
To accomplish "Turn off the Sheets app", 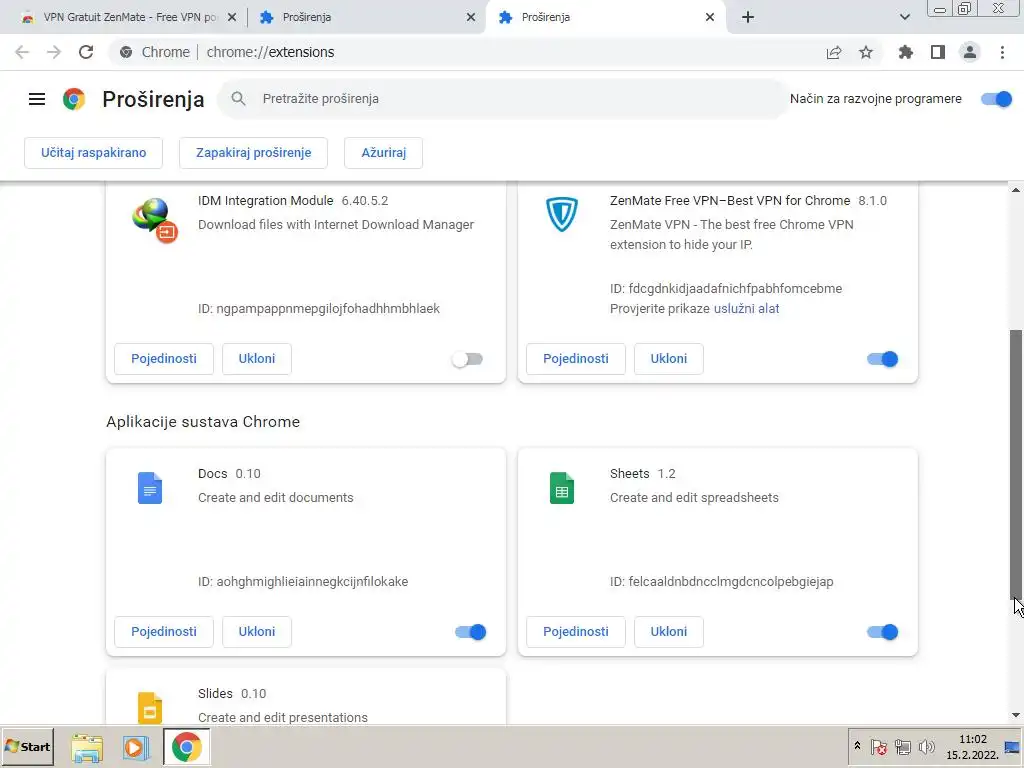I will pyautogui.click(x=882, y=632).
